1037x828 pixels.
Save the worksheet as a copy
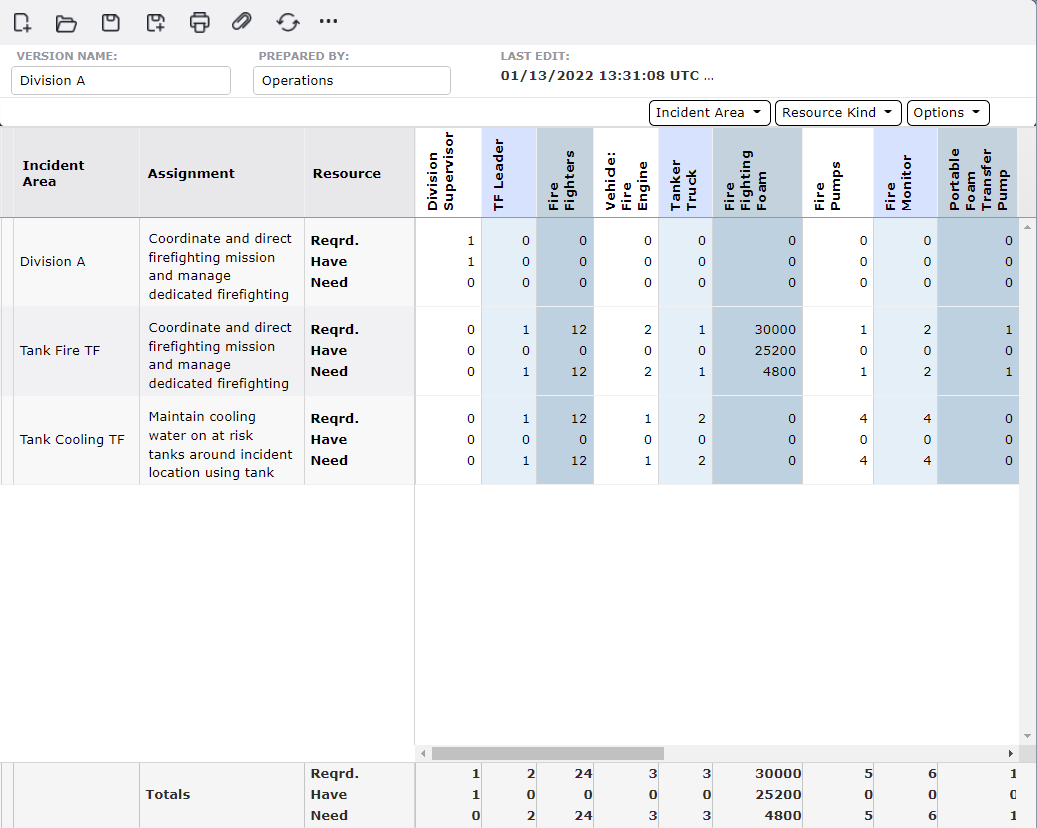(155, 22)
